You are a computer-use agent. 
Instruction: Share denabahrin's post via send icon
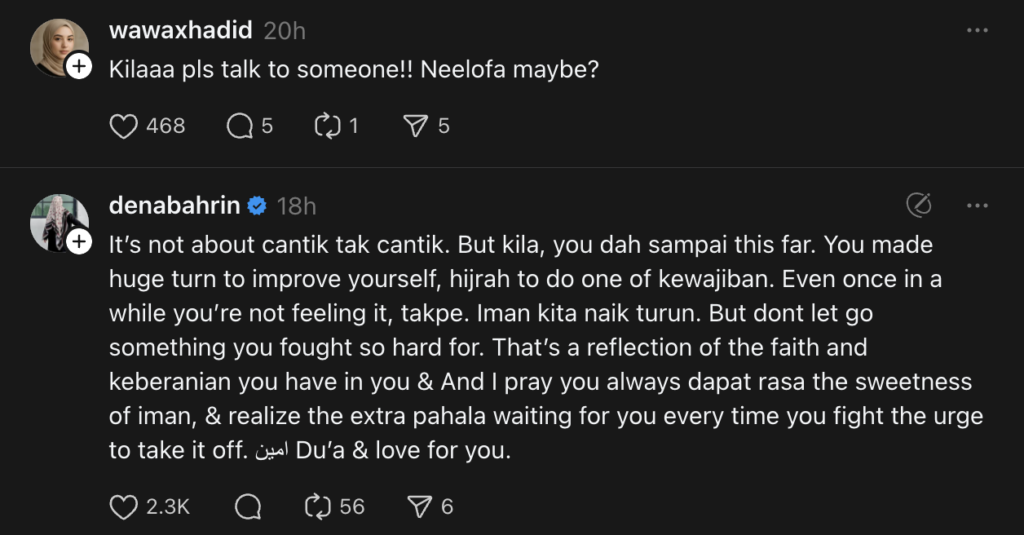[x=418, y=507]
